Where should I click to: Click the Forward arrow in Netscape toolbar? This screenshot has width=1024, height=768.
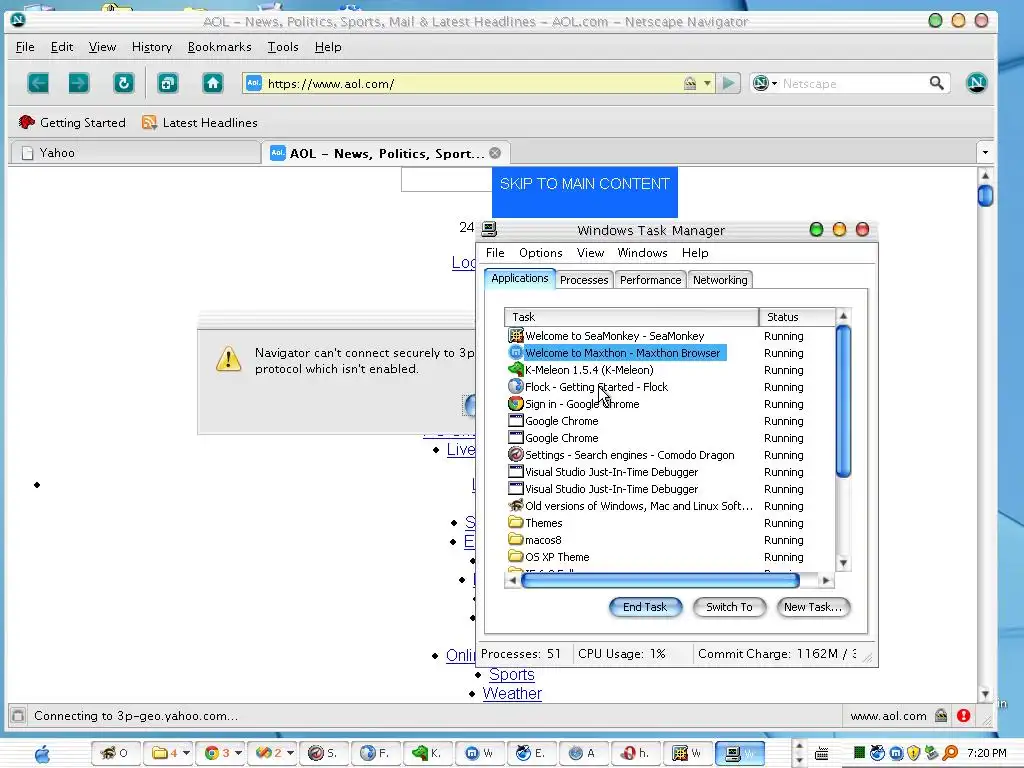79,83
